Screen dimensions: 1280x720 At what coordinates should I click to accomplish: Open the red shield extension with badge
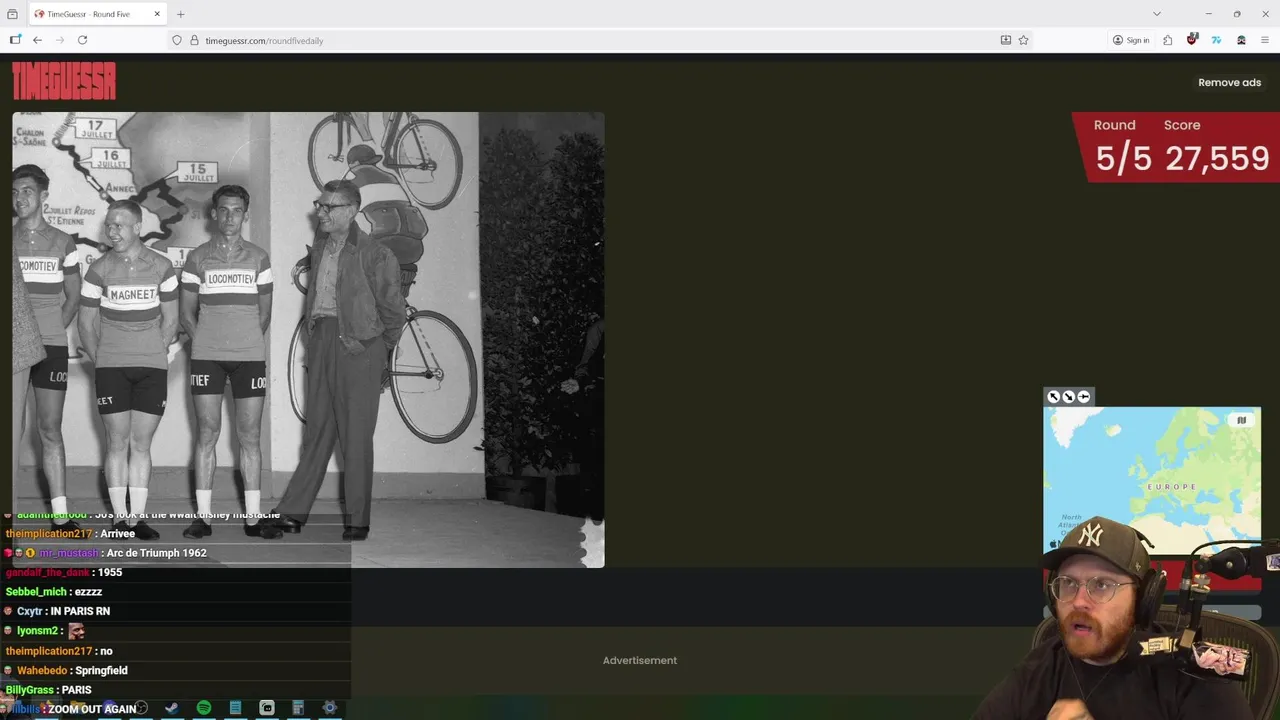coord(1192,40)
